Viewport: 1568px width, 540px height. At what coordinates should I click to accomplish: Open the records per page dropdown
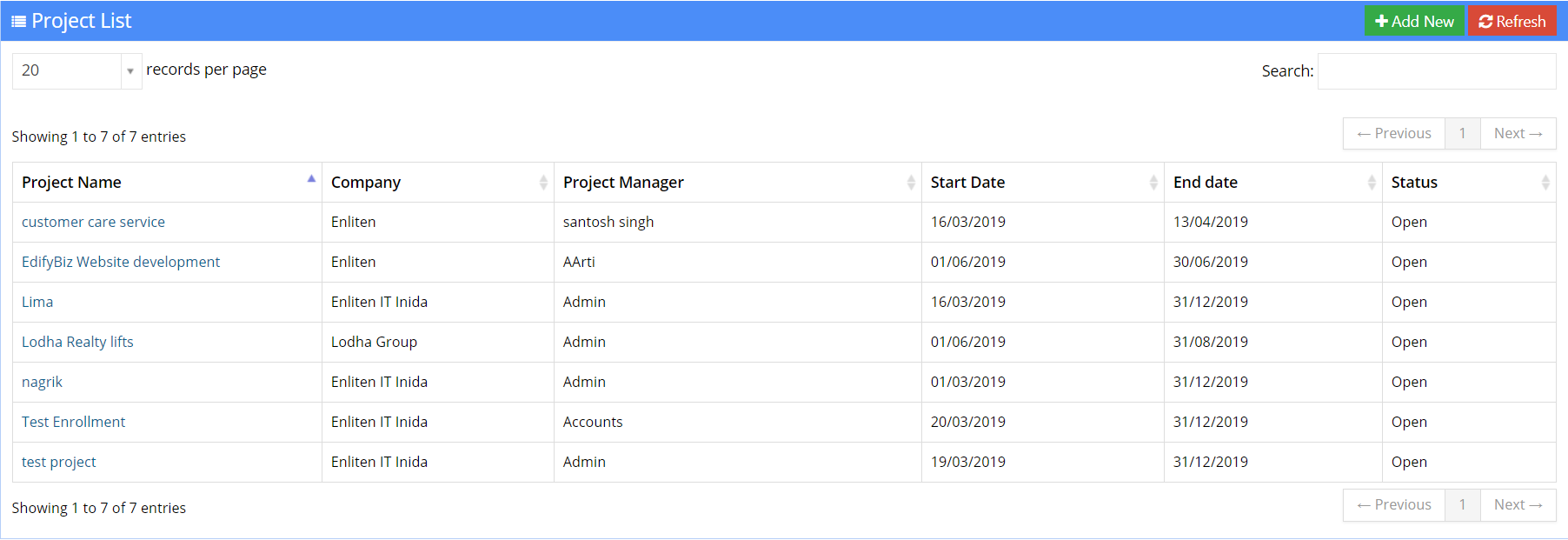tap(76, 70)
